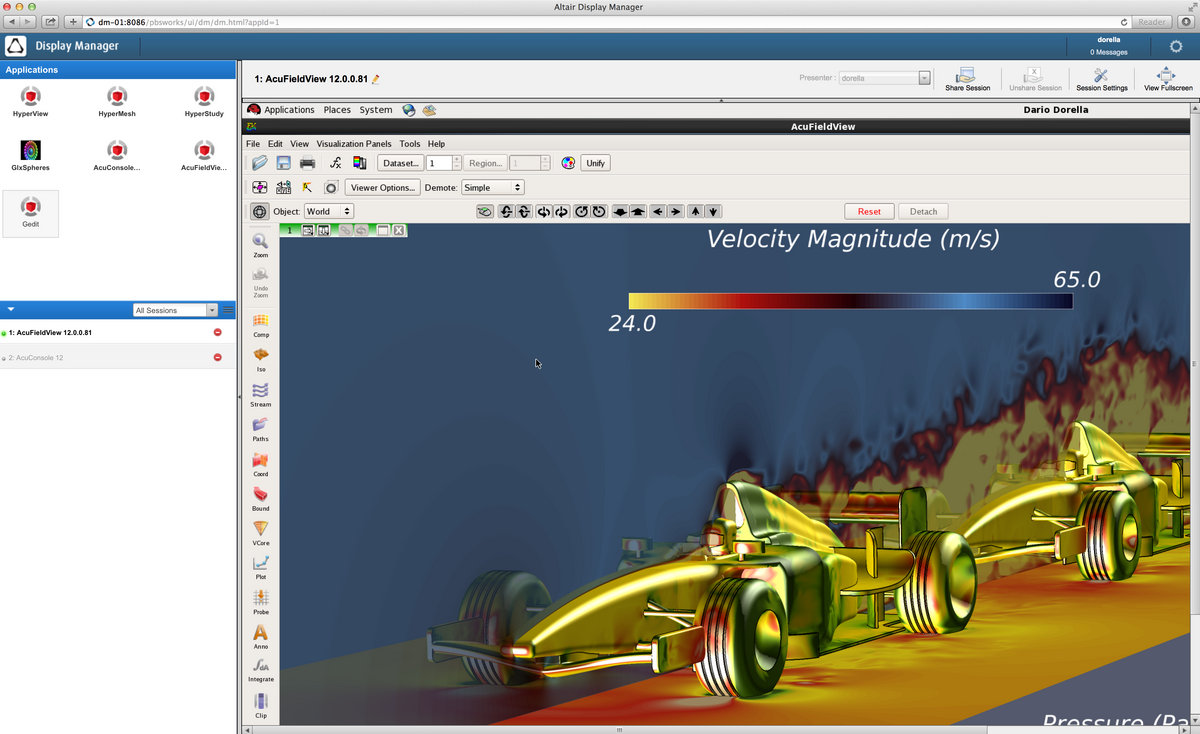Click the red Reset button
The width and height of the screenshot is (1200, 734).
coord(869,211)
